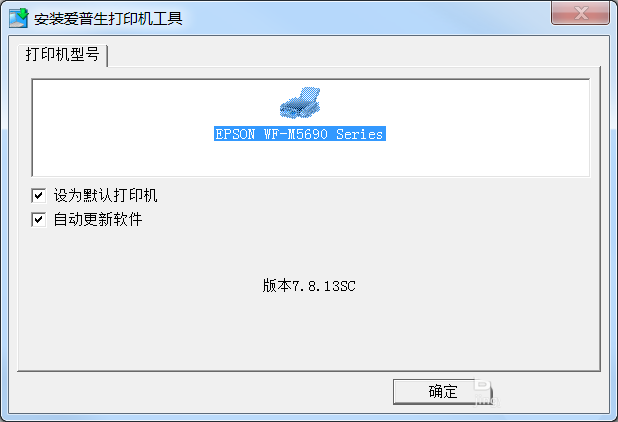Viewport: 618px width, 422px height.
Task: Select the blue EPSON printer icon
Action: click(x=300, y=103)
